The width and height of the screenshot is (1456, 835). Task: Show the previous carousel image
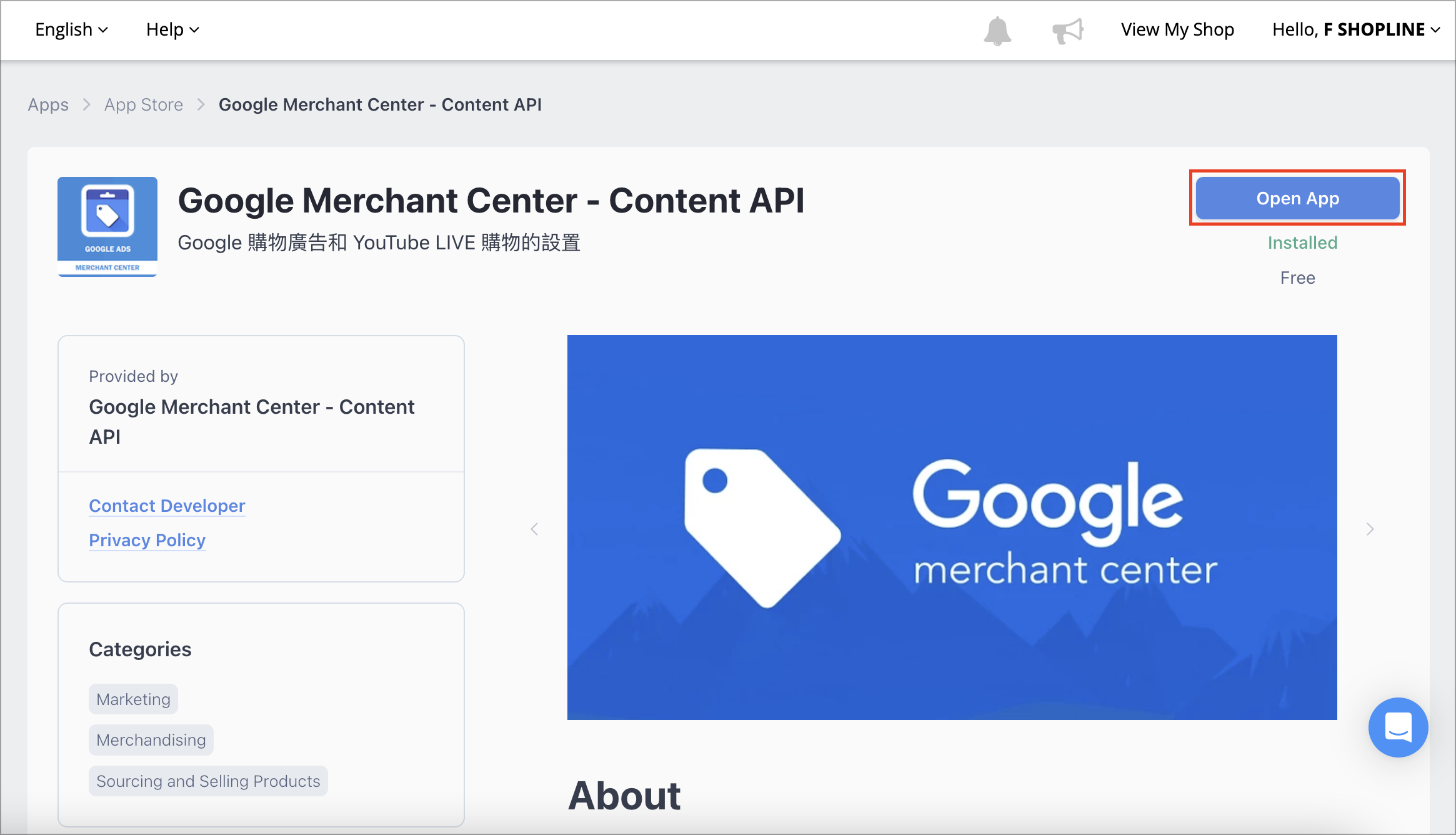click(534, 529)
